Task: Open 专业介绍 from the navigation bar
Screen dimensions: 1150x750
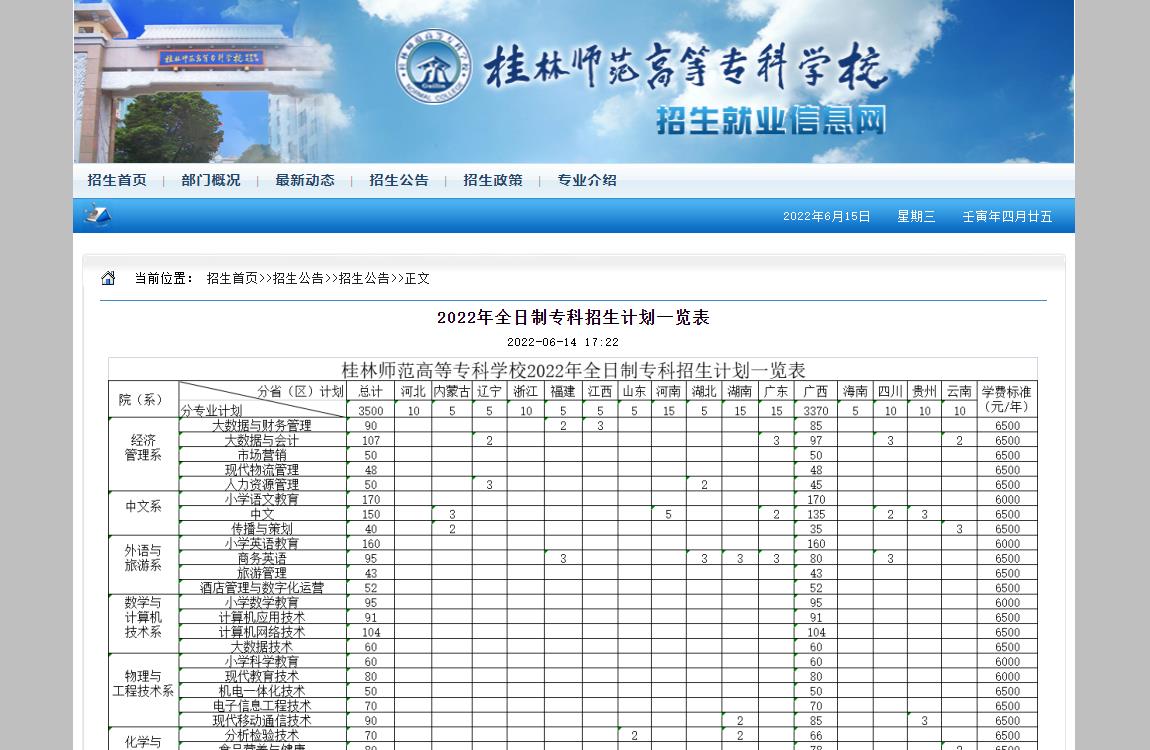Action: tap(587, 180)
